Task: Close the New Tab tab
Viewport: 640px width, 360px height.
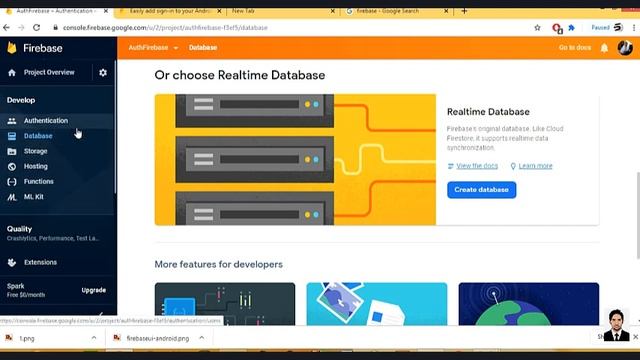Action: click(x=332, y=11)
